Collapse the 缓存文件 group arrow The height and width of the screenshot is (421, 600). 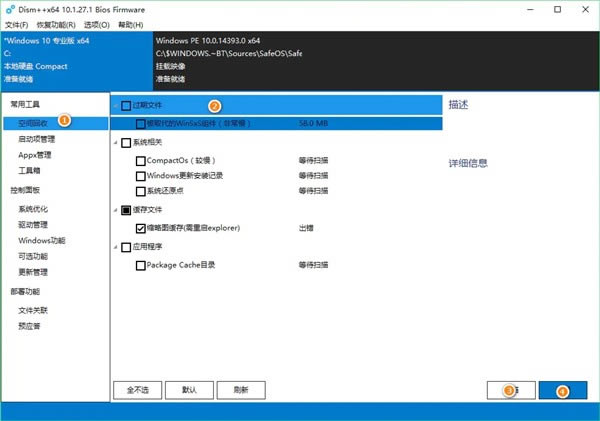116,210
